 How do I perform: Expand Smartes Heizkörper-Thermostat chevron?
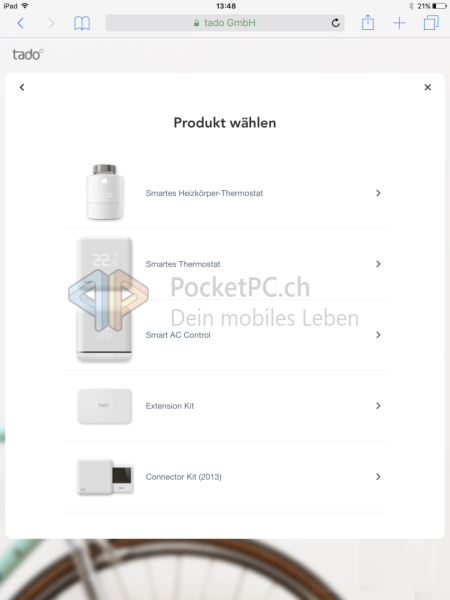click(378, 193)
